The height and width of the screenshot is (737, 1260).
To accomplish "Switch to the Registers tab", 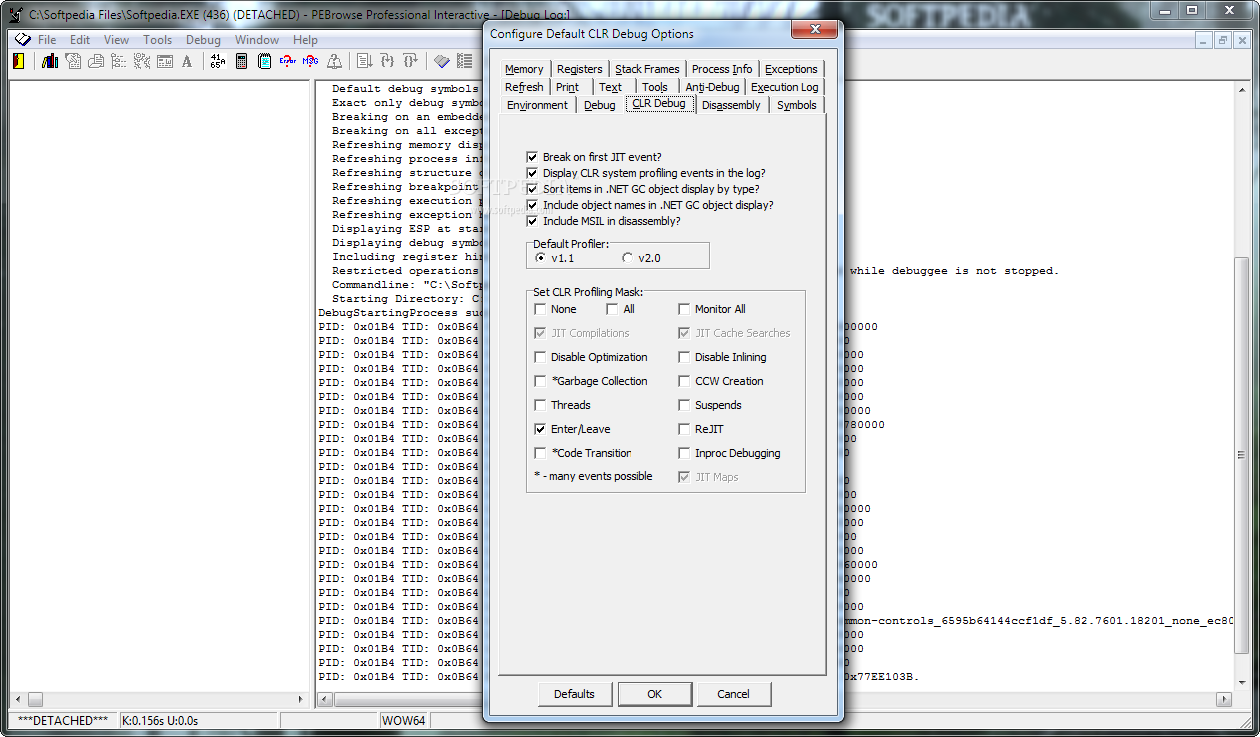I will 580,69.
